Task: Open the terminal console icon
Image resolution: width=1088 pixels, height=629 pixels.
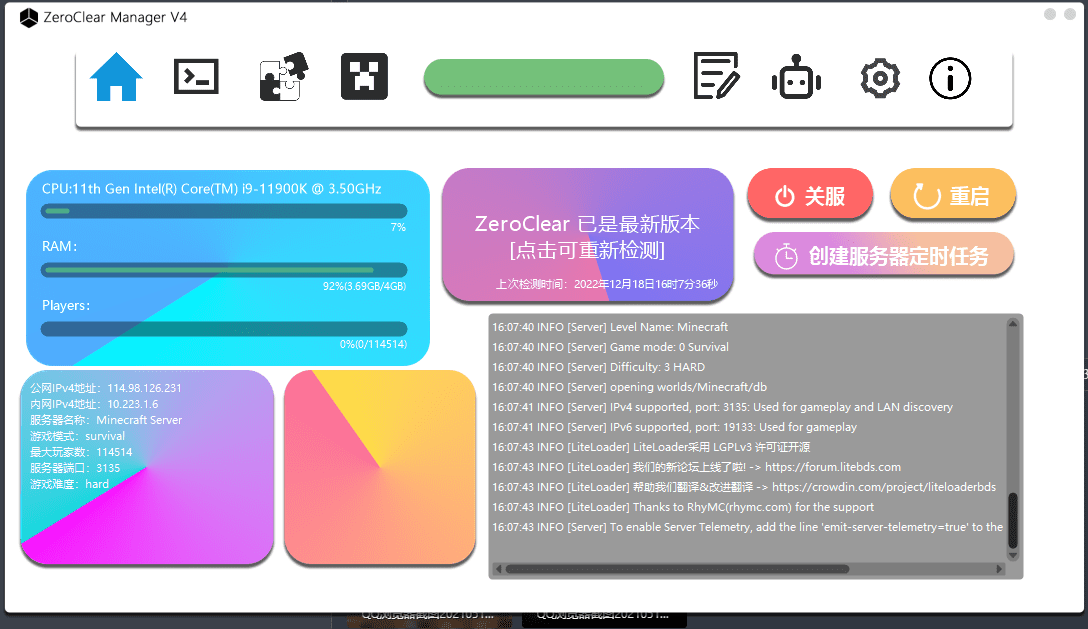Action: coord(196,76)
